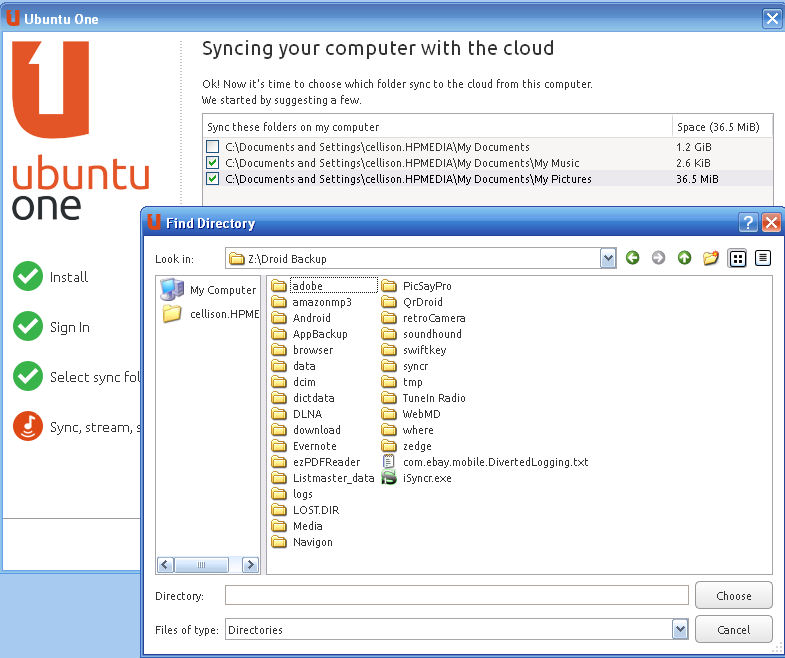Click sidebar scrollbar left arrow
Viewport: 785px width, 658px height.
tap(165, 565)
